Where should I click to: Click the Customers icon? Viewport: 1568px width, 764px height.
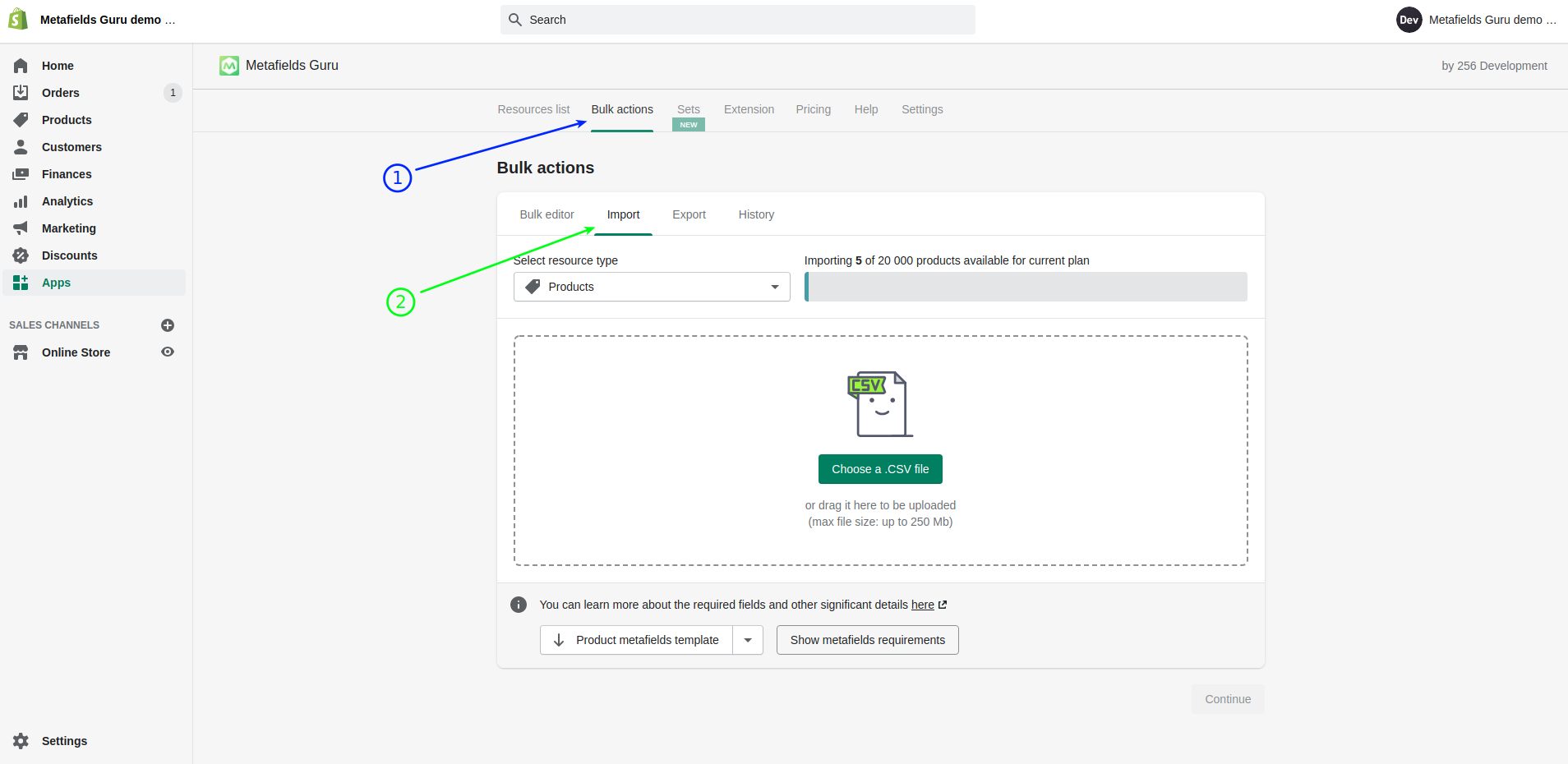point(21,147)
